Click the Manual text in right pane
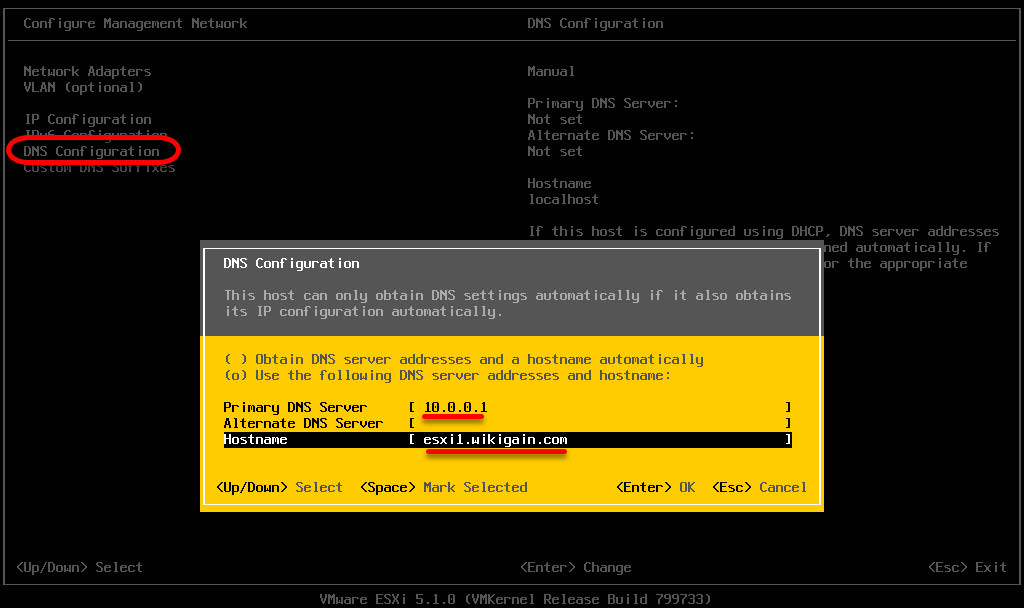Viewport: 1024px width, 608px height. pos(551,71)
